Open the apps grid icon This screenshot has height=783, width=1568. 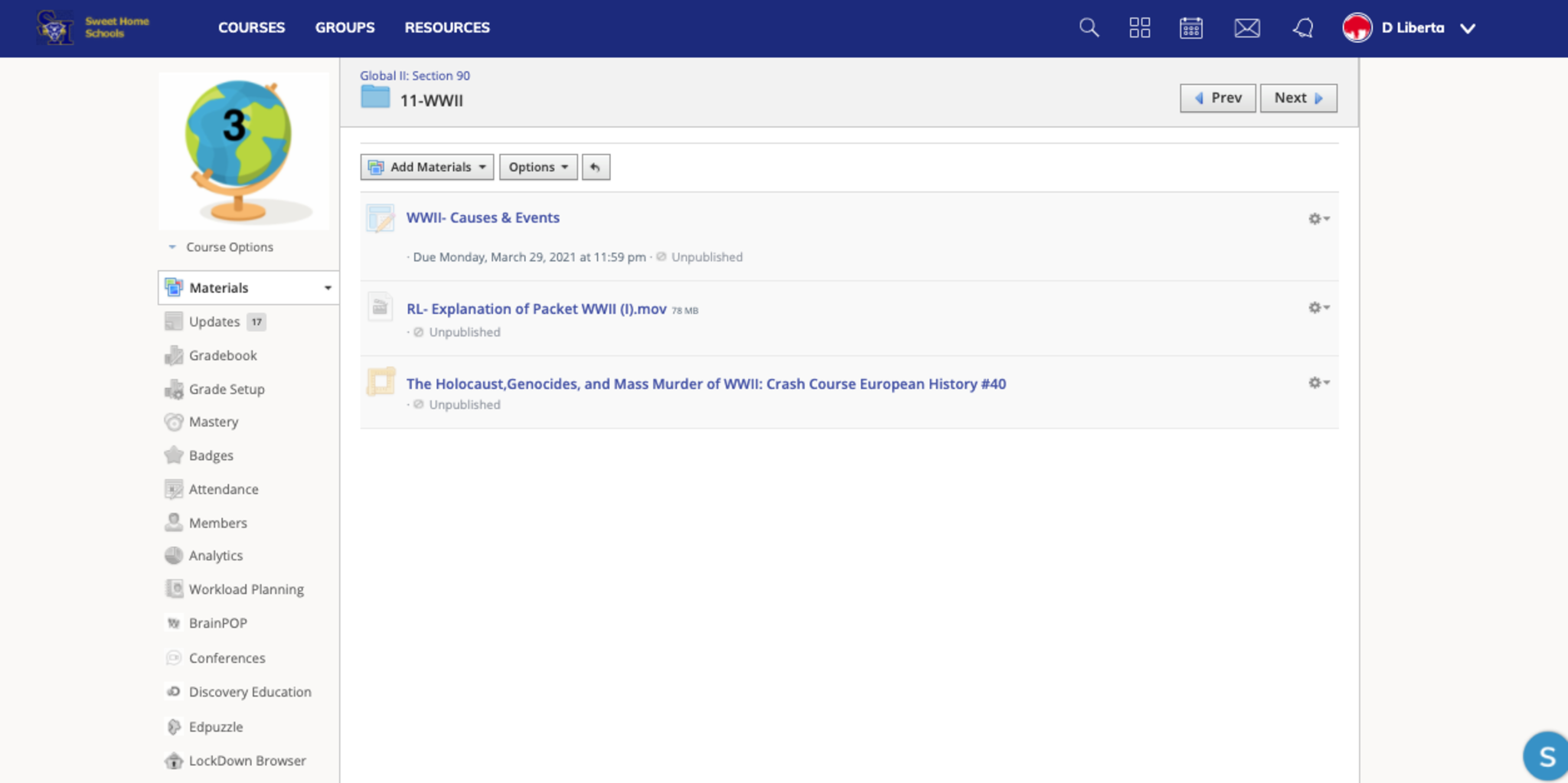(1139, 28)
